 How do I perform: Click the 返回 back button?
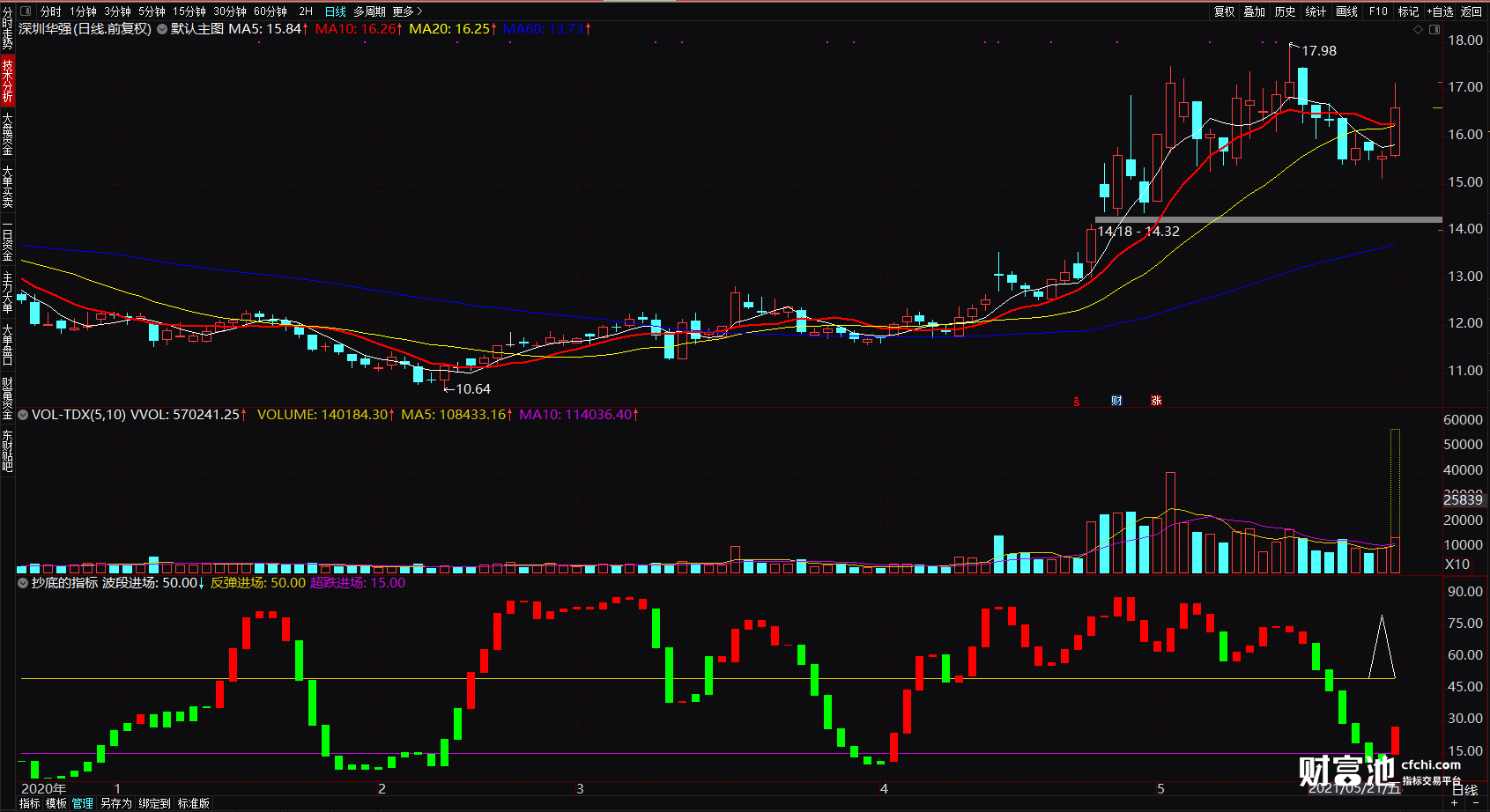pyautogui.click(x=1471, y=11)
